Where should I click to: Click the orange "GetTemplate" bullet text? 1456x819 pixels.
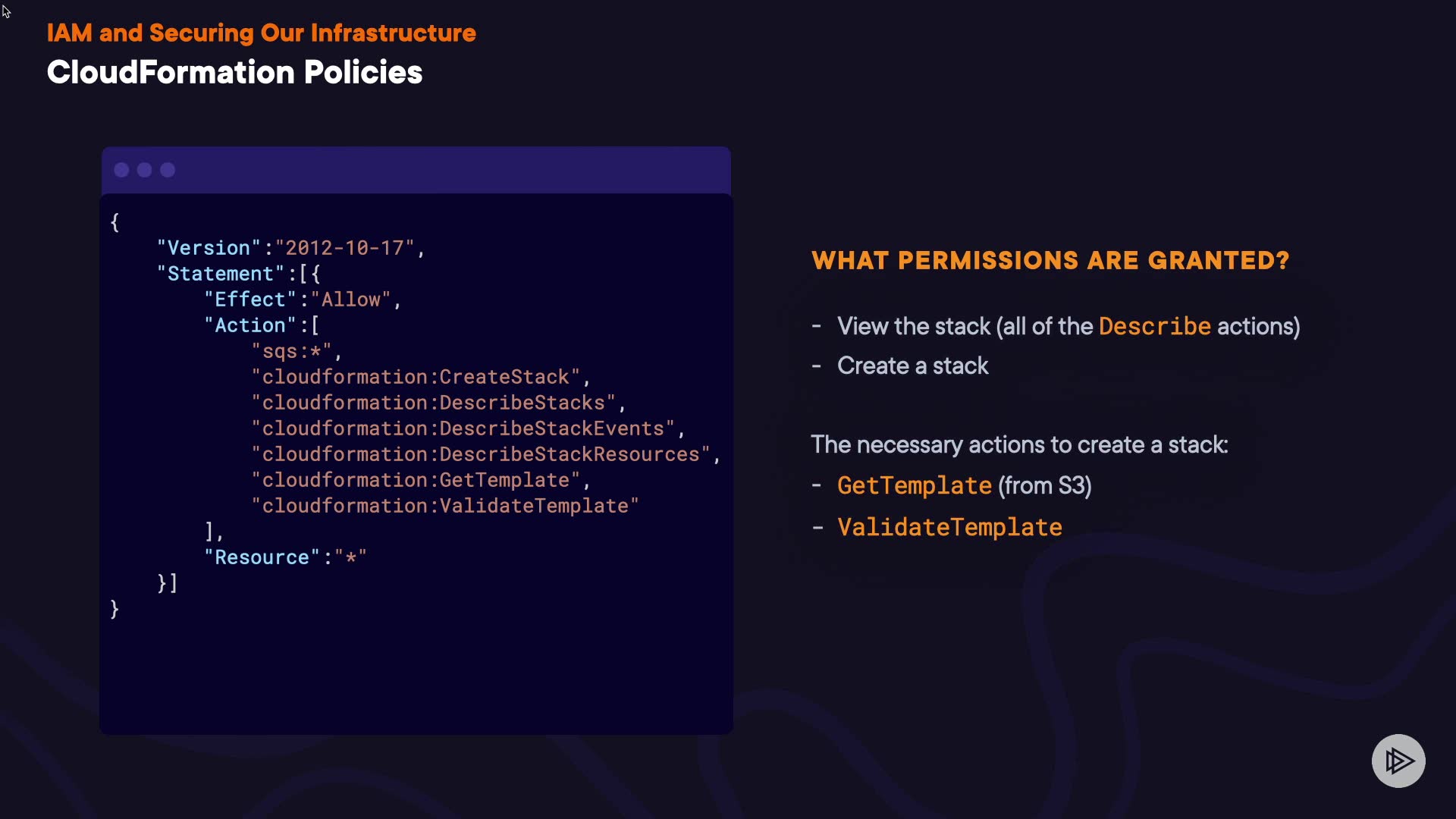click(x=914, y=485)
